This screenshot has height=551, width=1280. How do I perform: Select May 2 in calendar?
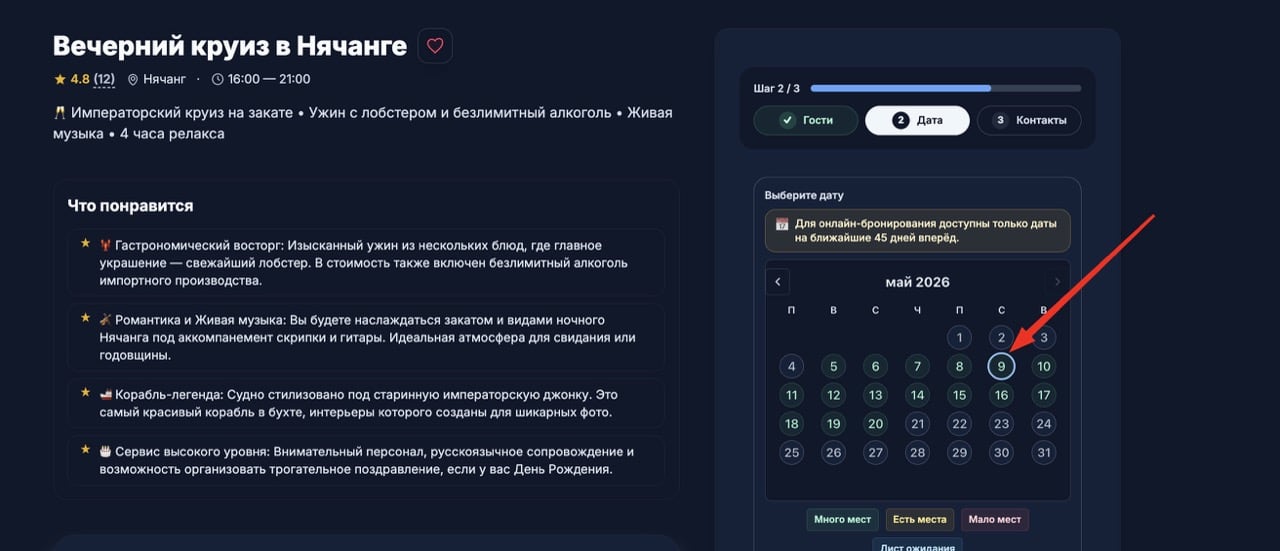[x=1001, y=338]
